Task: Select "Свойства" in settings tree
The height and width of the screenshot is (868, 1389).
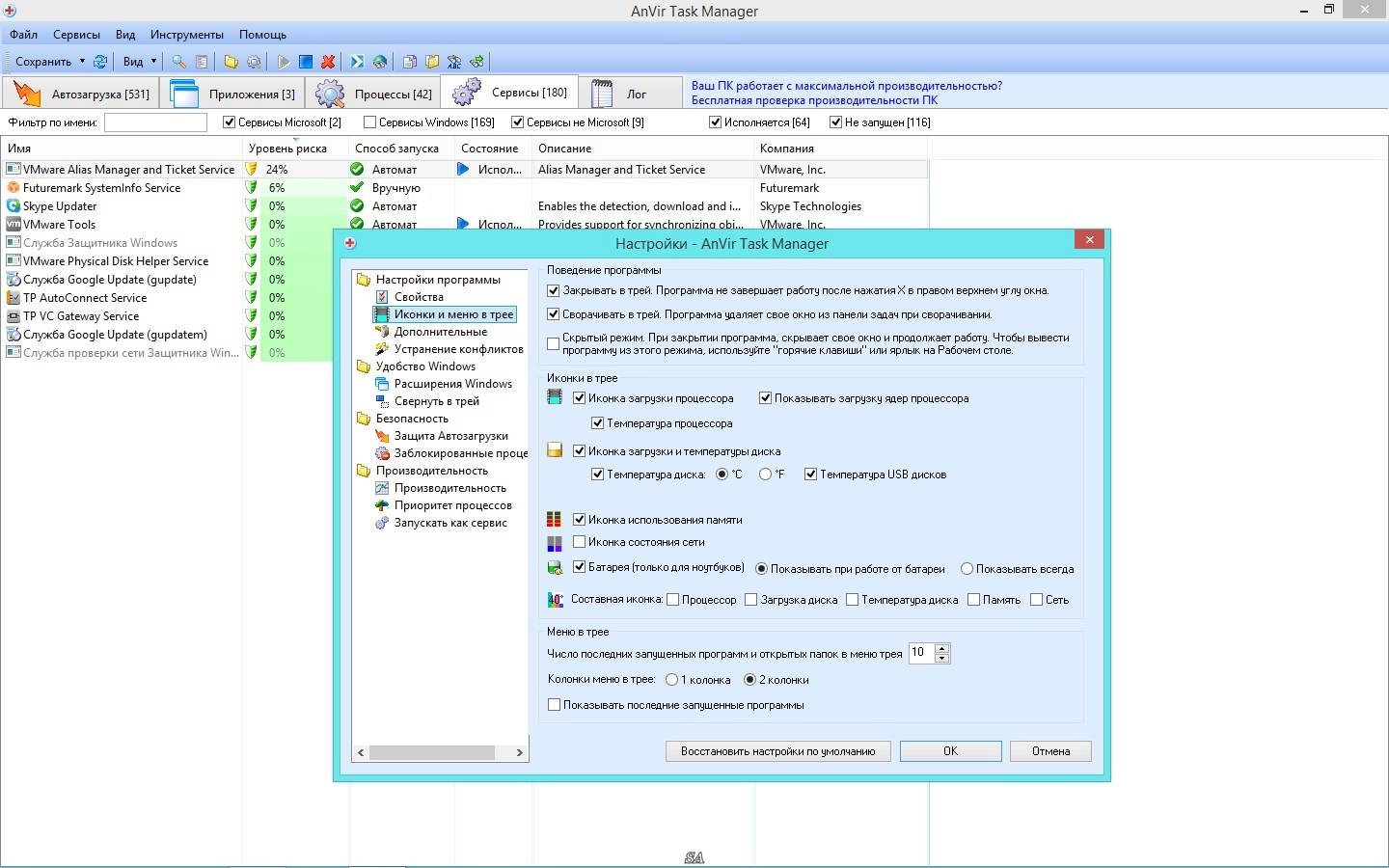Action: point(419,297)
